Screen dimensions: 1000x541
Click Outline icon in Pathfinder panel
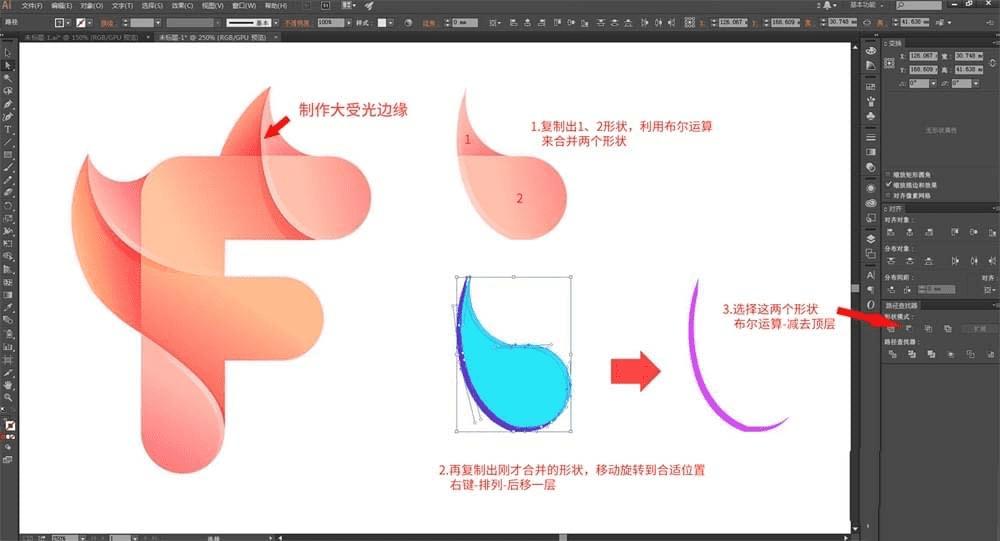(x=971, y=354)
